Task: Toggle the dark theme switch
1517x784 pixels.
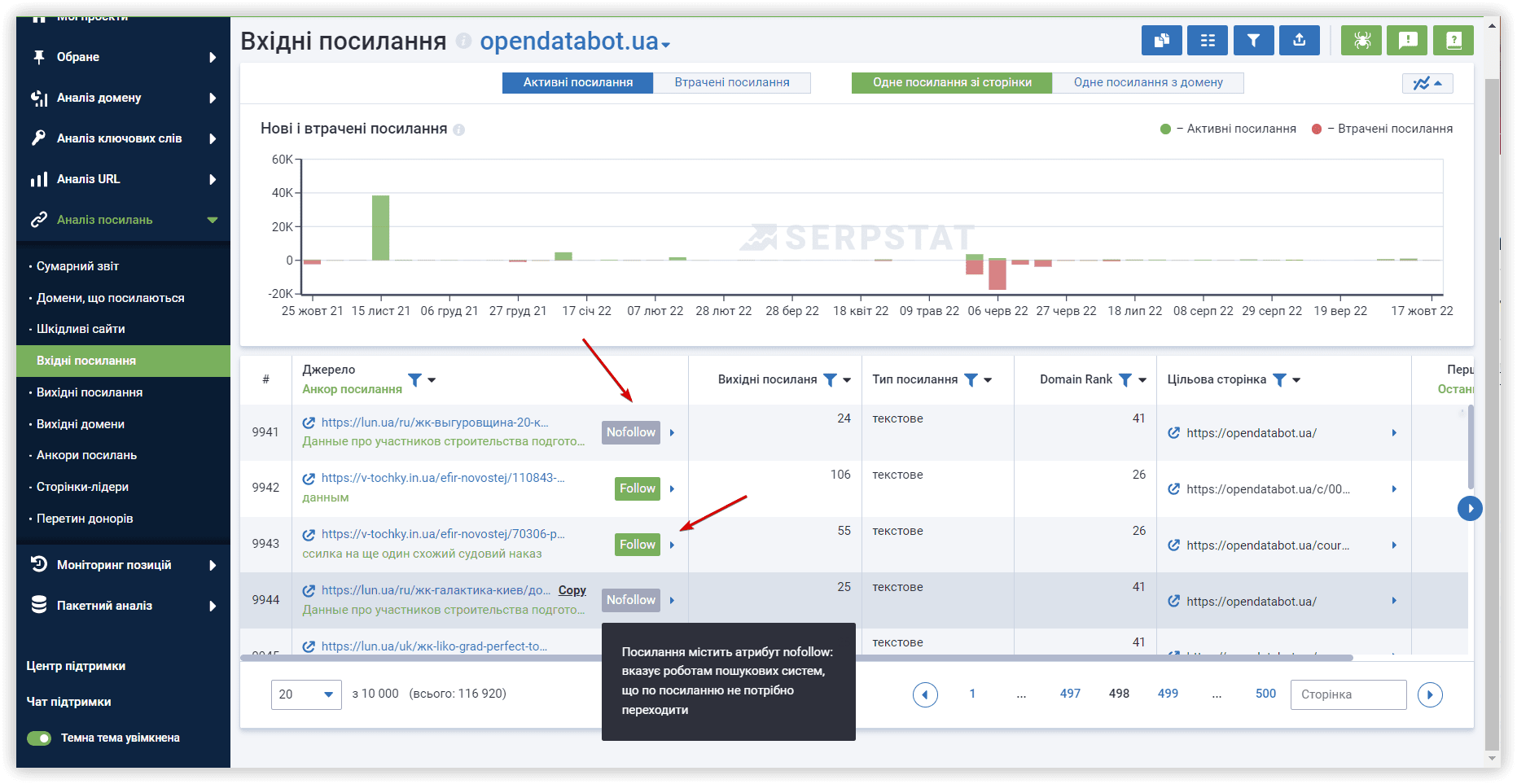Action: 39,738
